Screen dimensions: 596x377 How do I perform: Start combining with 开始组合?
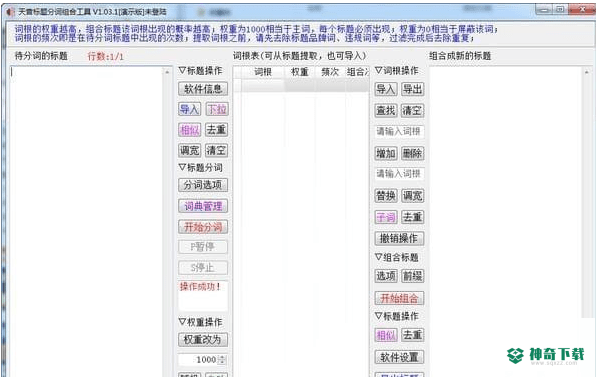399,298
